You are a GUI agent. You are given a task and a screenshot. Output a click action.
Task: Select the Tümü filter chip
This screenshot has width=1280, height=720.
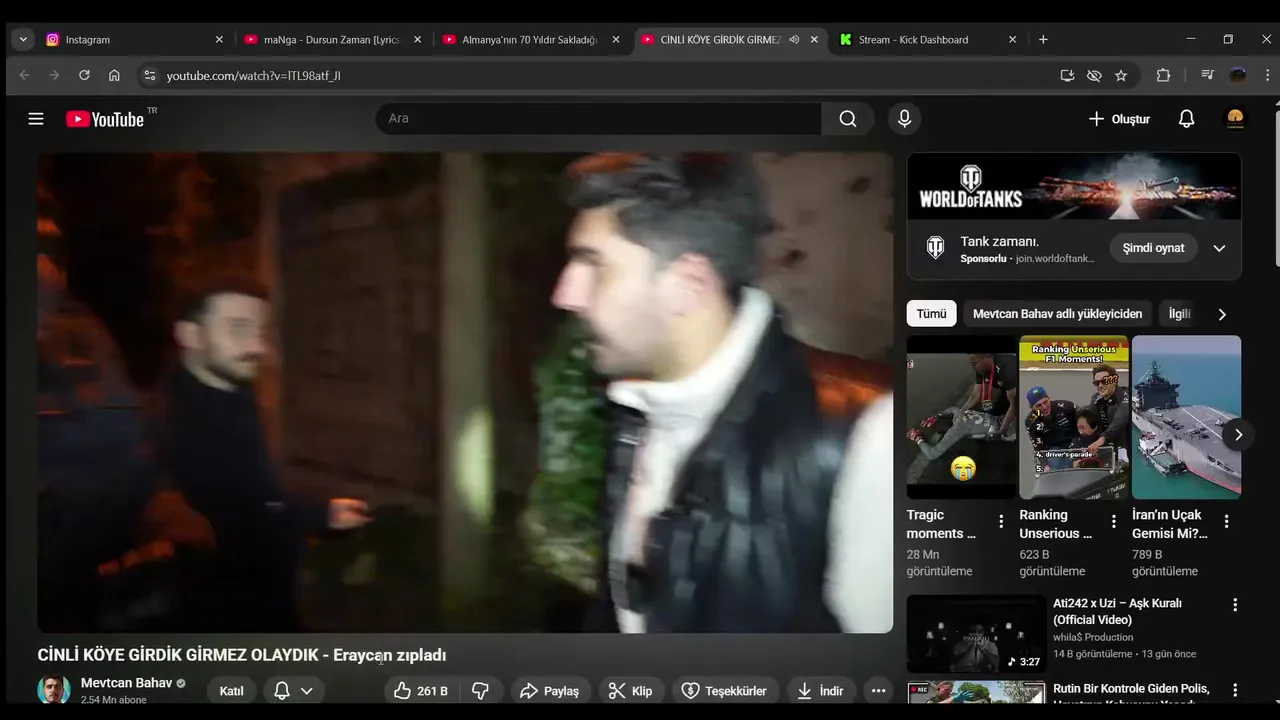(x=931, y=314)
